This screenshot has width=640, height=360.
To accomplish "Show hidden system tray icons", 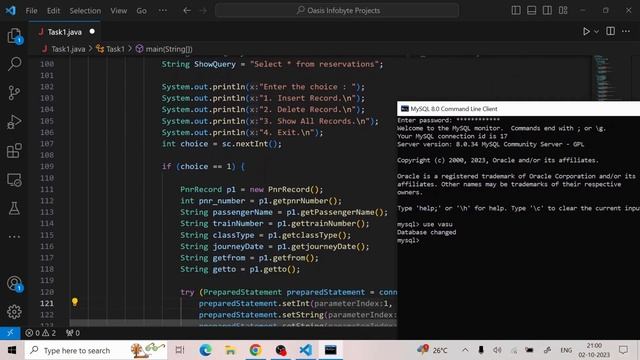I will coord(465,350).
